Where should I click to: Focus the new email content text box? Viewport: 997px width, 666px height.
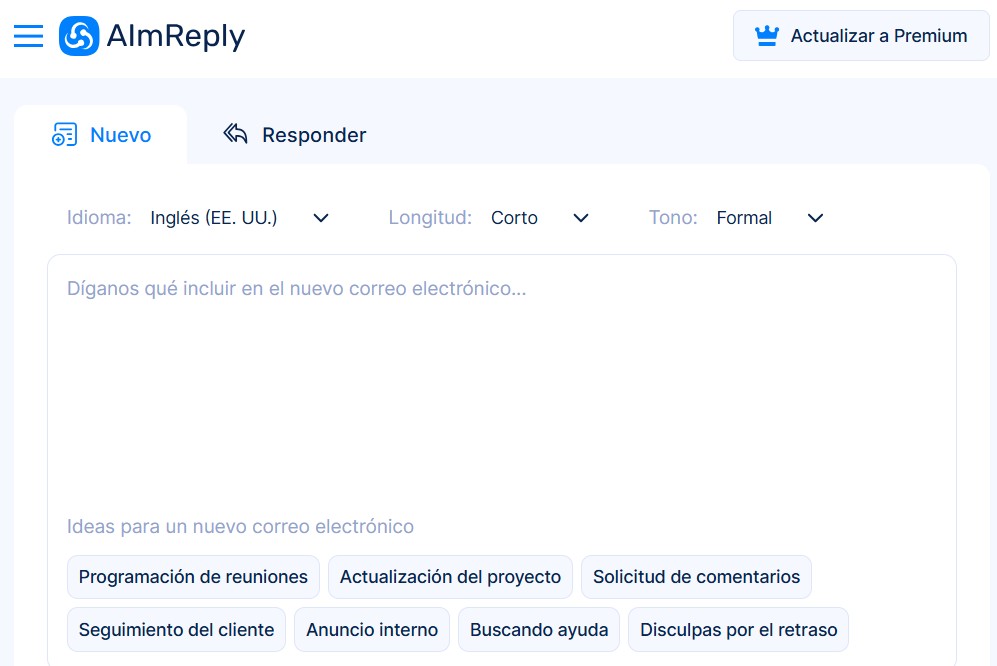pos(500,380)
